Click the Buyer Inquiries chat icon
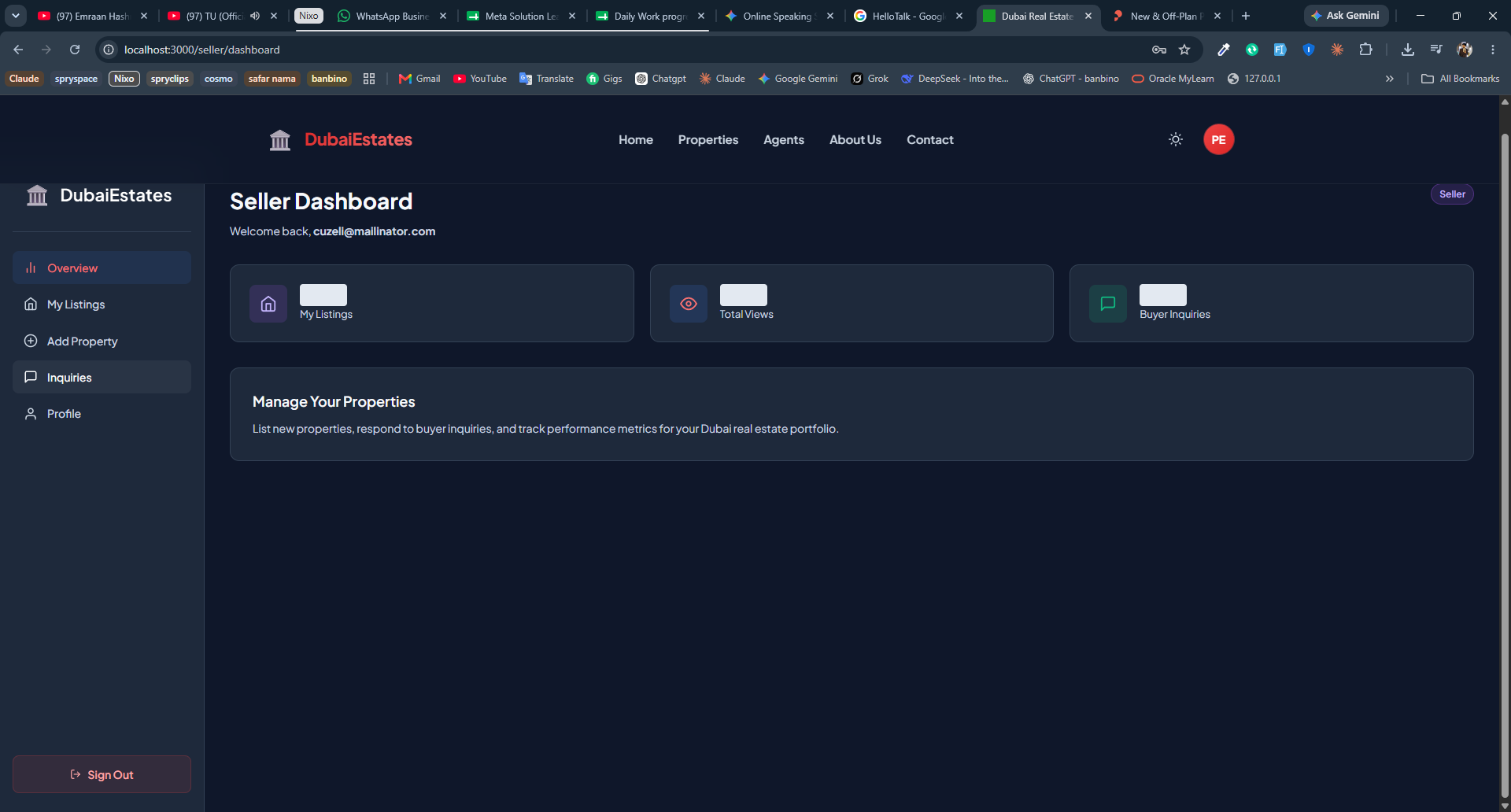Screen dimensions: 1511x812 pos(1108,304)
